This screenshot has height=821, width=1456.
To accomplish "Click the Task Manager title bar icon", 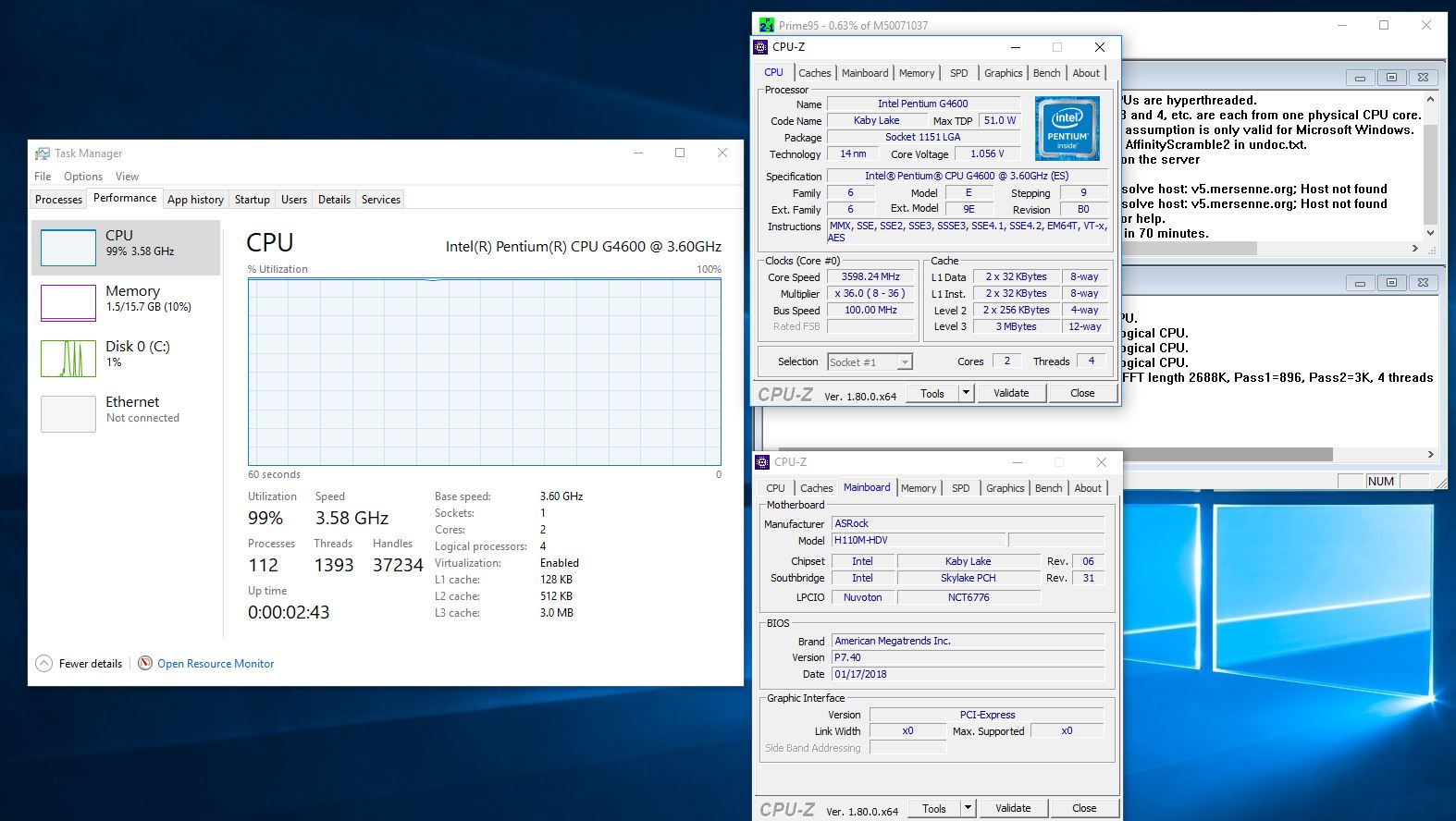I will (x=42, y=153).
